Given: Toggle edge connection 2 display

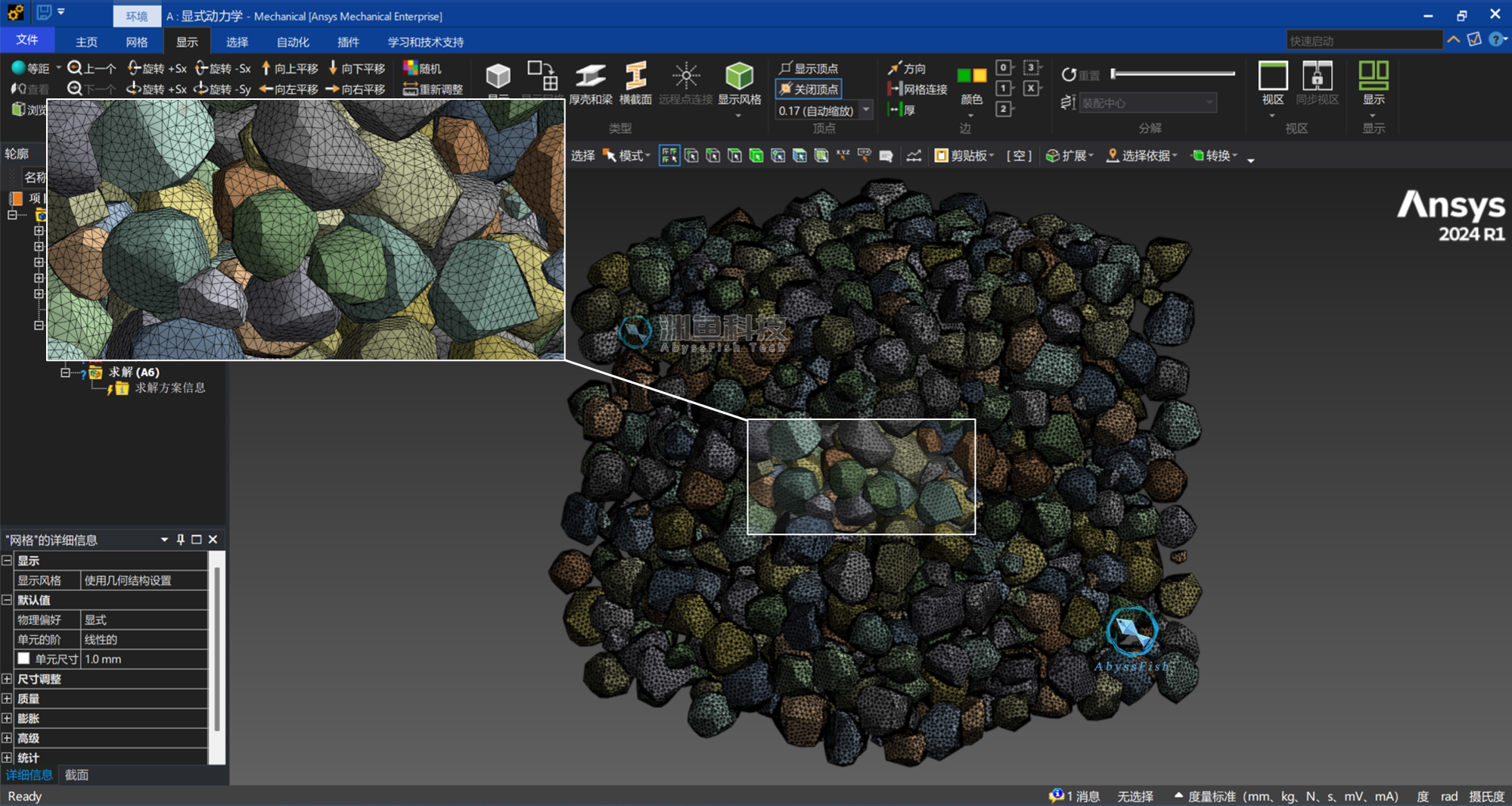Looking at the screenshot, I should click(x=1004, y=108).
